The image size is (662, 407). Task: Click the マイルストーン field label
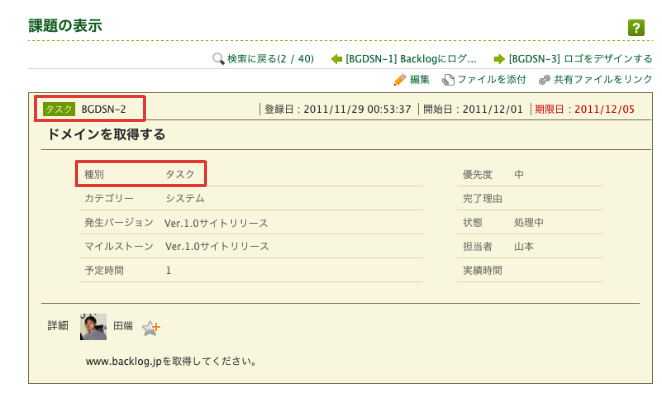119,247
